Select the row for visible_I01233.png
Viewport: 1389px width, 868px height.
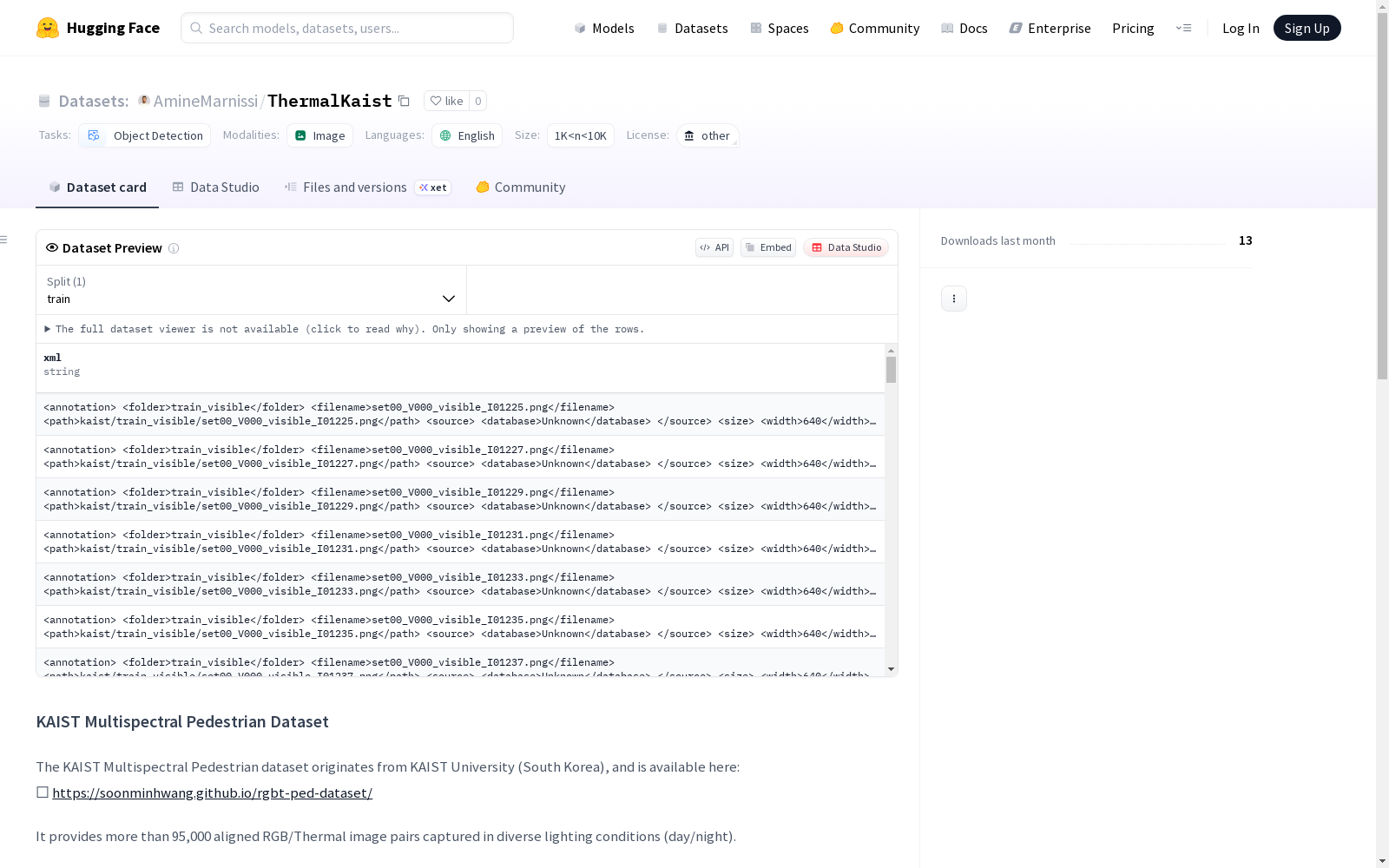pos(460,584)
